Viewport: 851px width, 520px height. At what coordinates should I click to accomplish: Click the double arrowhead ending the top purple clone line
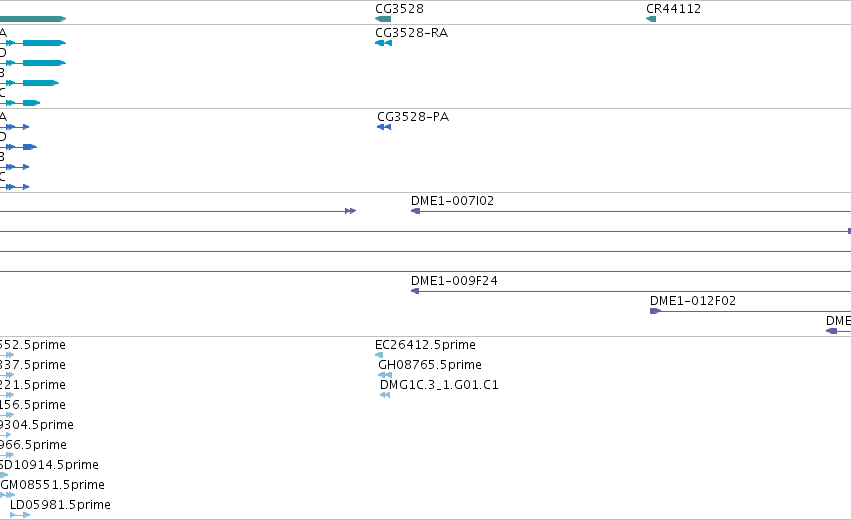pyautogui.click(x=351, y=211)
